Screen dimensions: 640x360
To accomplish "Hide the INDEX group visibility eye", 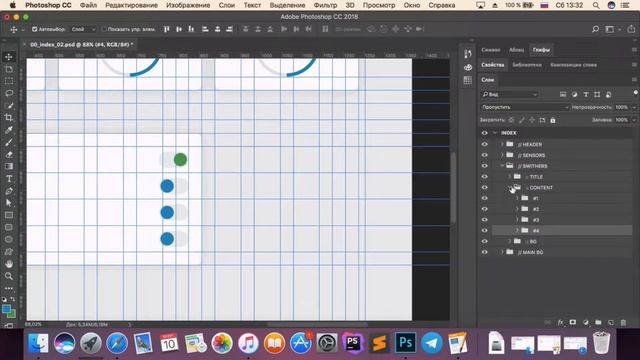I will (x=484, y=133).
